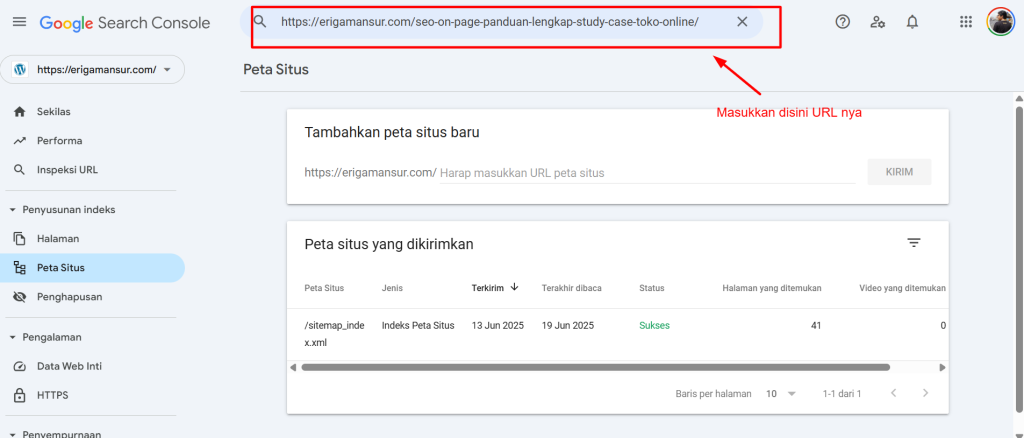Open Inspeksi URL in sidebar
Screen dimensions: 1024x438
pos(67,170)
